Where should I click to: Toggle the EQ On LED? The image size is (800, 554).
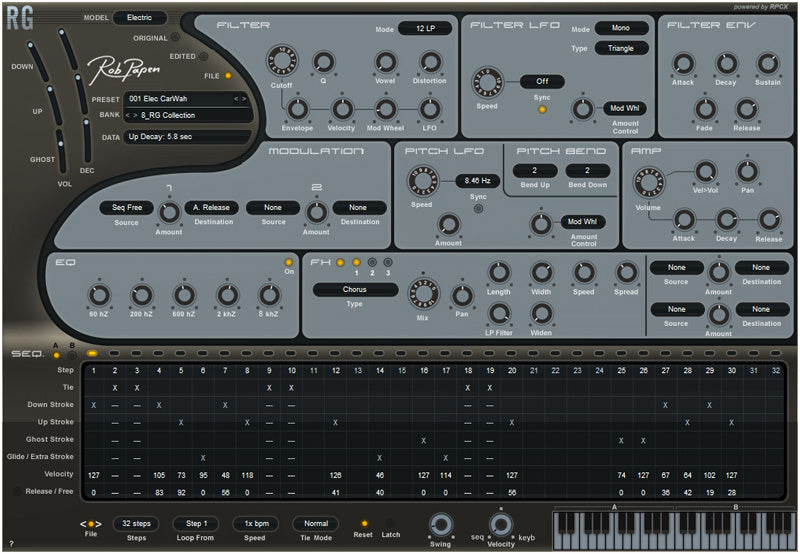pyautogui.click(x=287, y=263)
